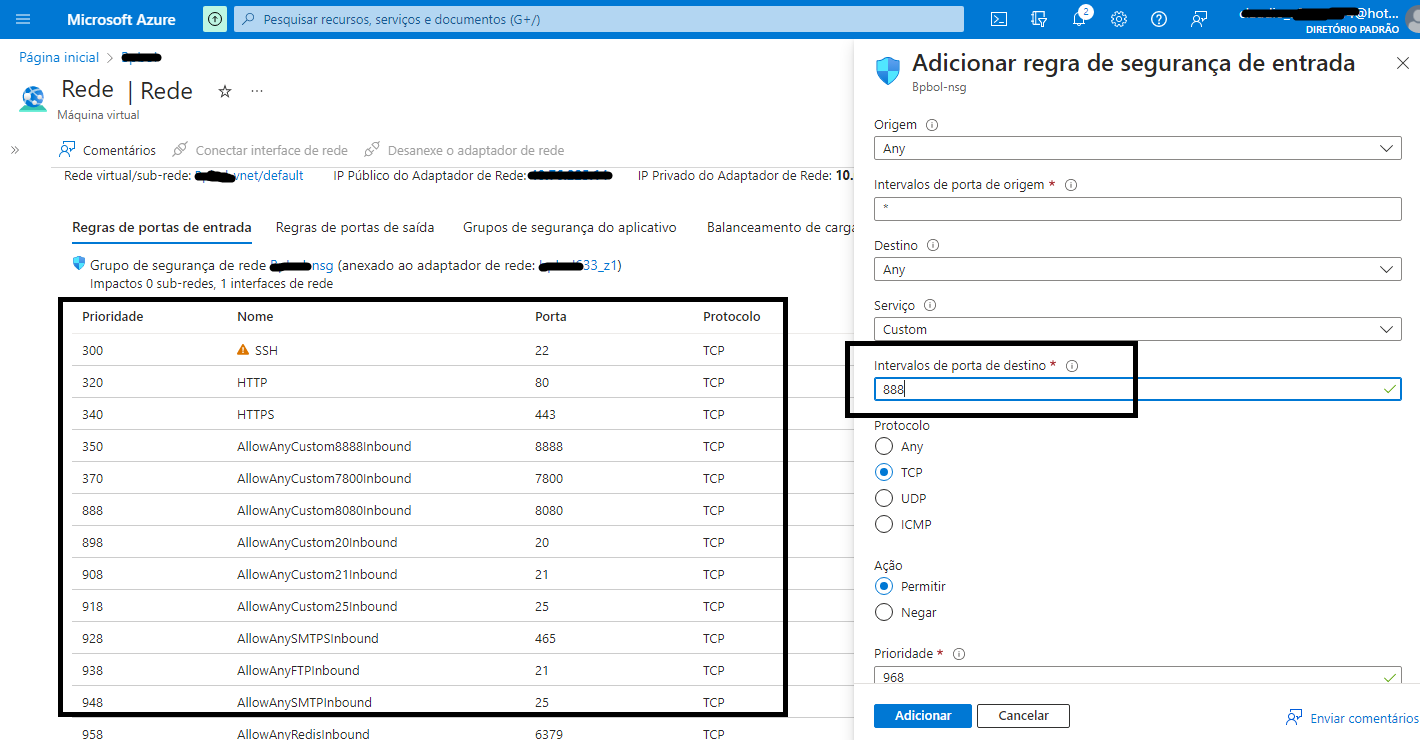Viewport: 1420px width, 740px height.
Task: Open the AllowAnyCustom7800Inbound rule
Action: (x=324, y=478)
